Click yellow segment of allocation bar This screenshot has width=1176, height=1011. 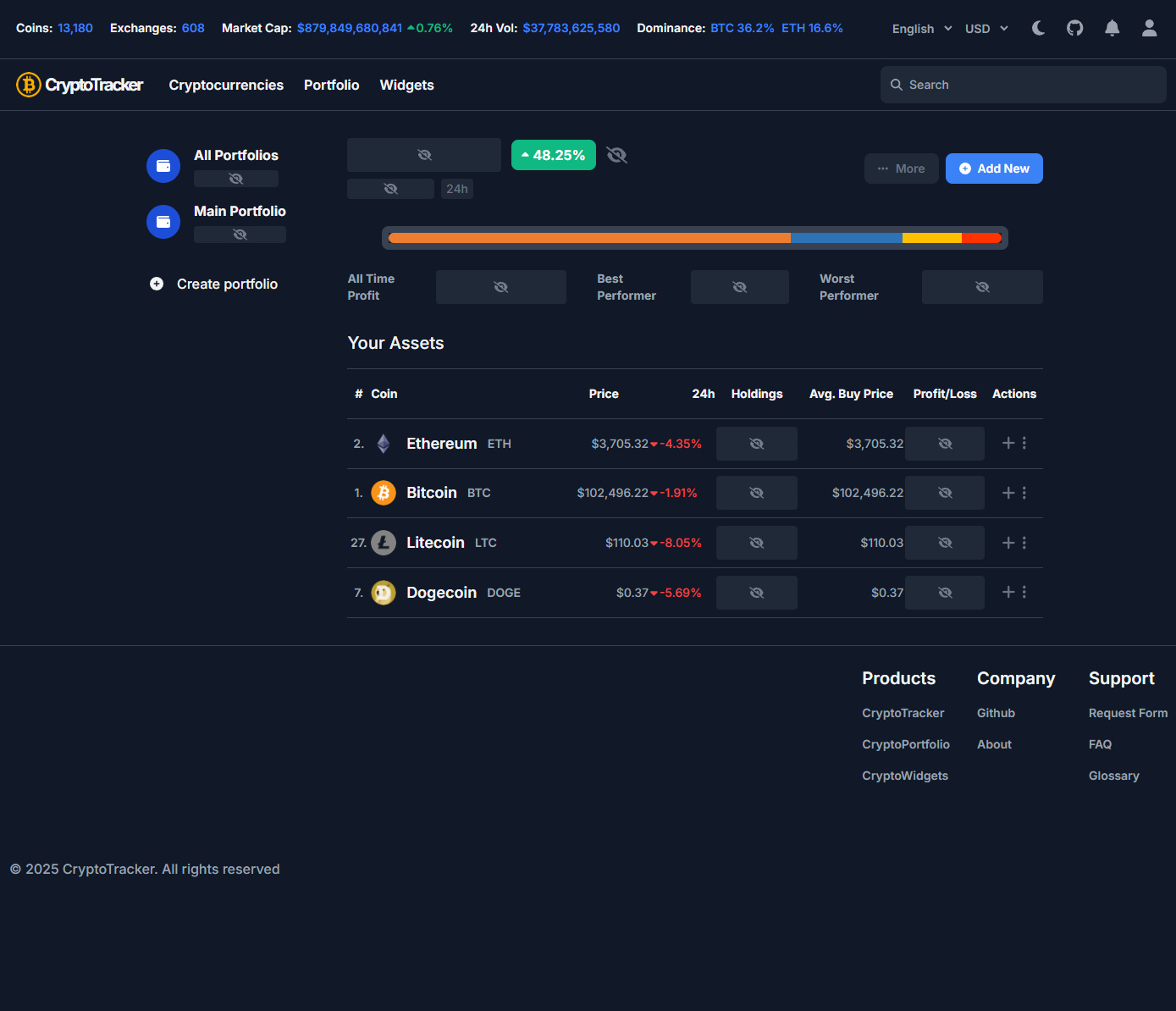pyautogui.click(x=932, y=238)
